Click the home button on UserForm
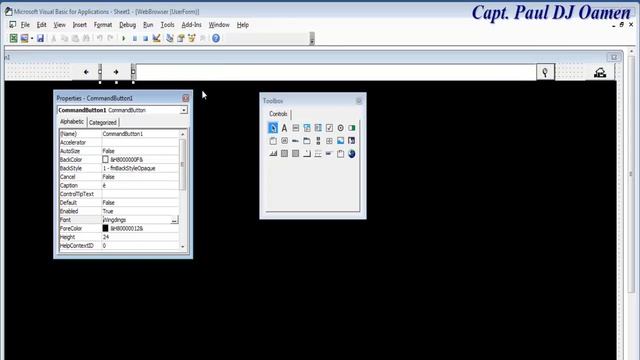This screenshot has width=640, height=360. 600,73
